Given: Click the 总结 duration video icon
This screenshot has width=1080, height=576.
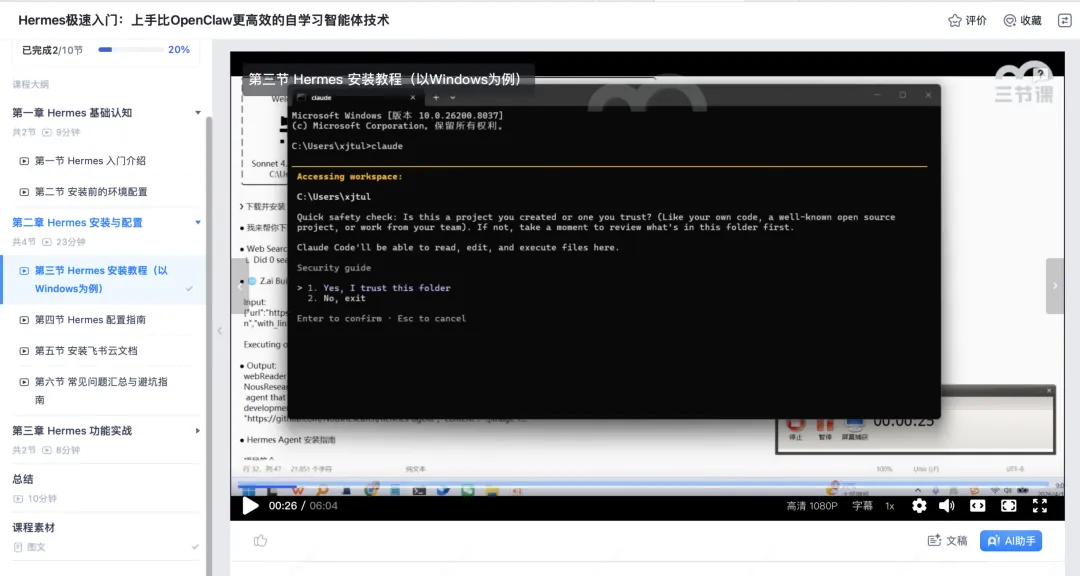Looking at the screenshot, I should tap(18, 499).
